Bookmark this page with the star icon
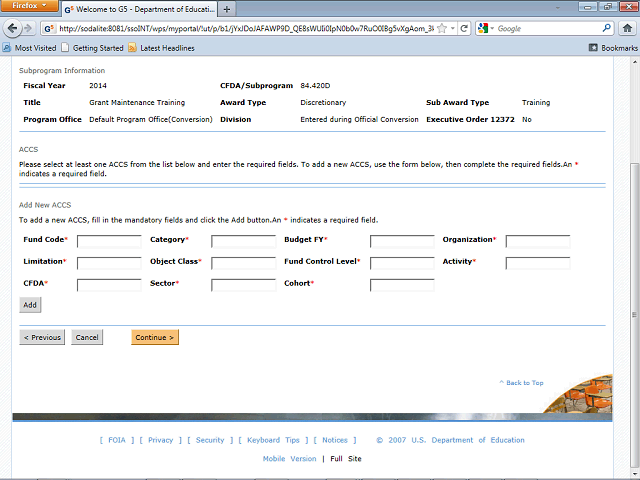640x480 pixels. tap(442, 28)
